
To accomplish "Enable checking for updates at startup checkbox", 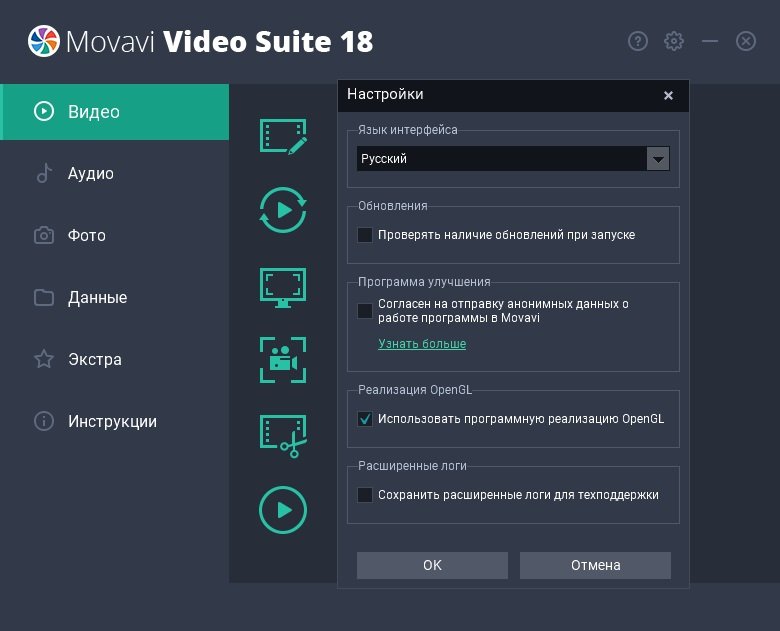I will [365, 235].
